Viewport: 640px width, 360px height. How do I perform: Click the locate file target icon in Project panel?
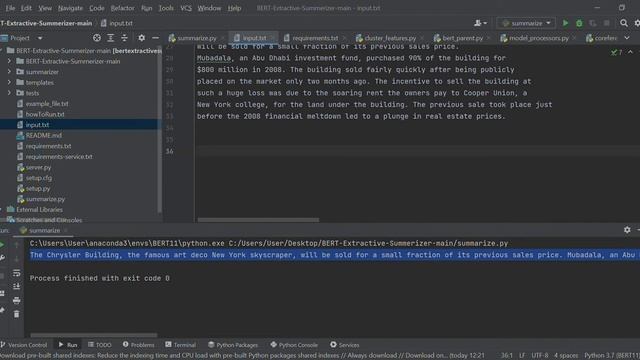pyautogui.click(x=97, y=38)
